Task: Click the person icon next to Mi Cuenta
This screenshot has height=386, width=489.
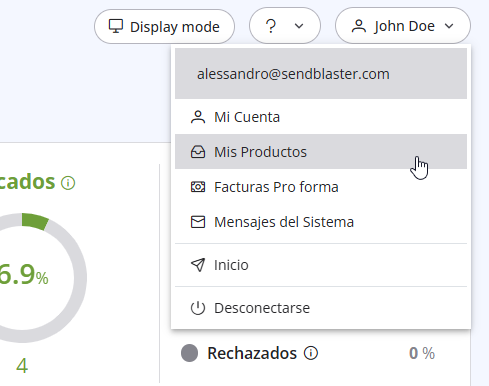Action: coord(198,117)
